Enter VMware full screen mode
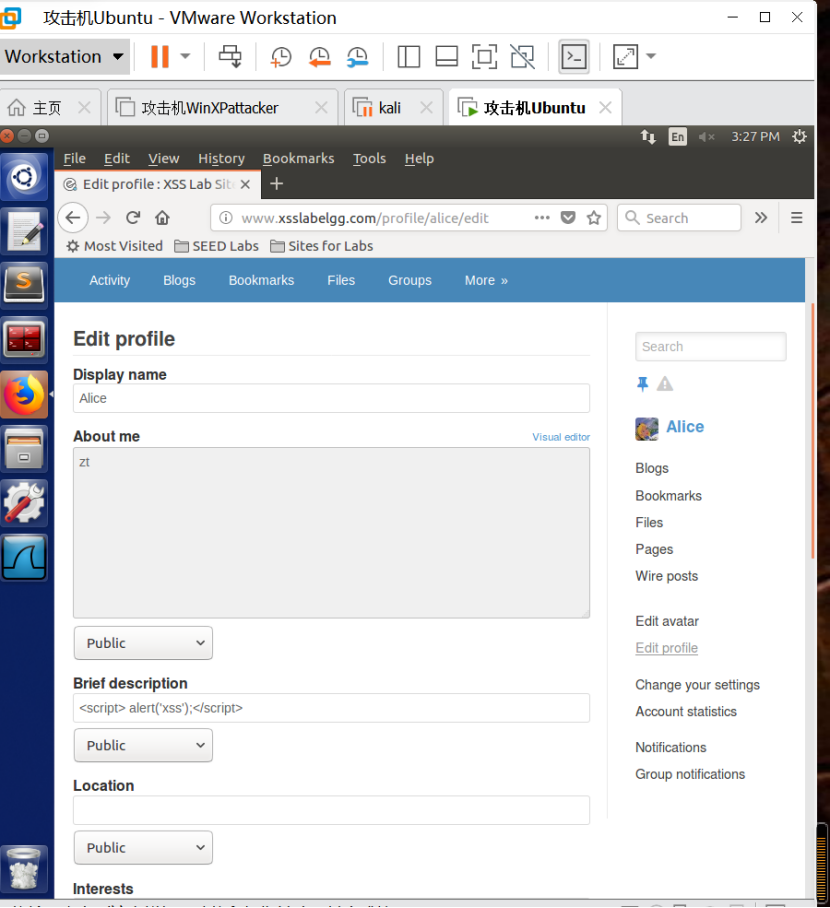Viewport: 830px width, 908px height. click(484, 57)
